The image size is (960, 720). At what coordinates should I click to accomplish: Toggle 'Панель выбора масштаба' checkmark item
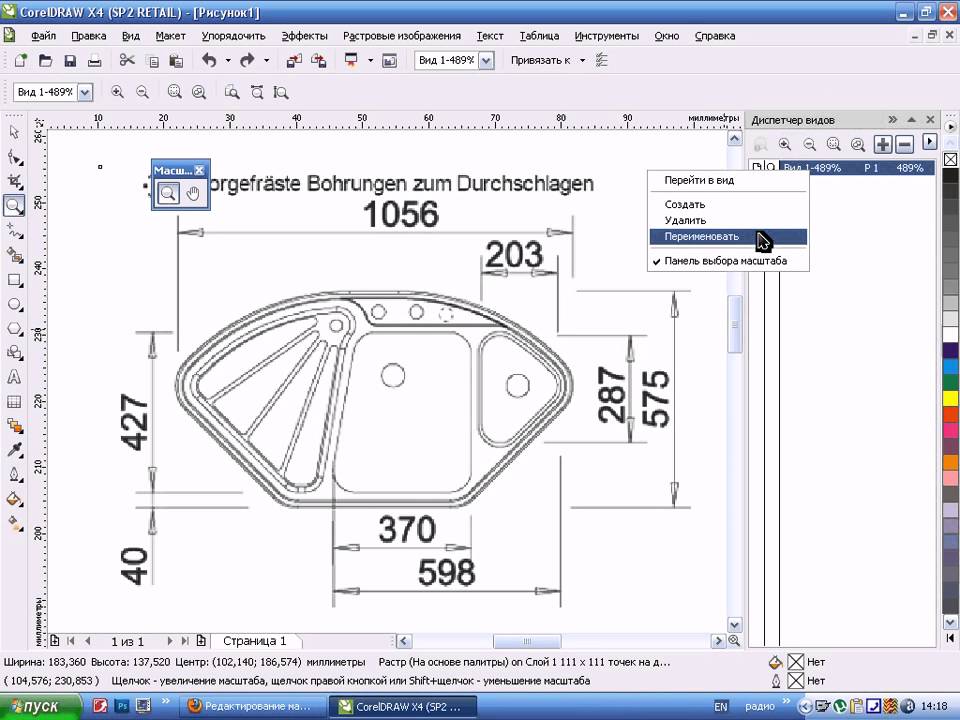tap(725, 261)
